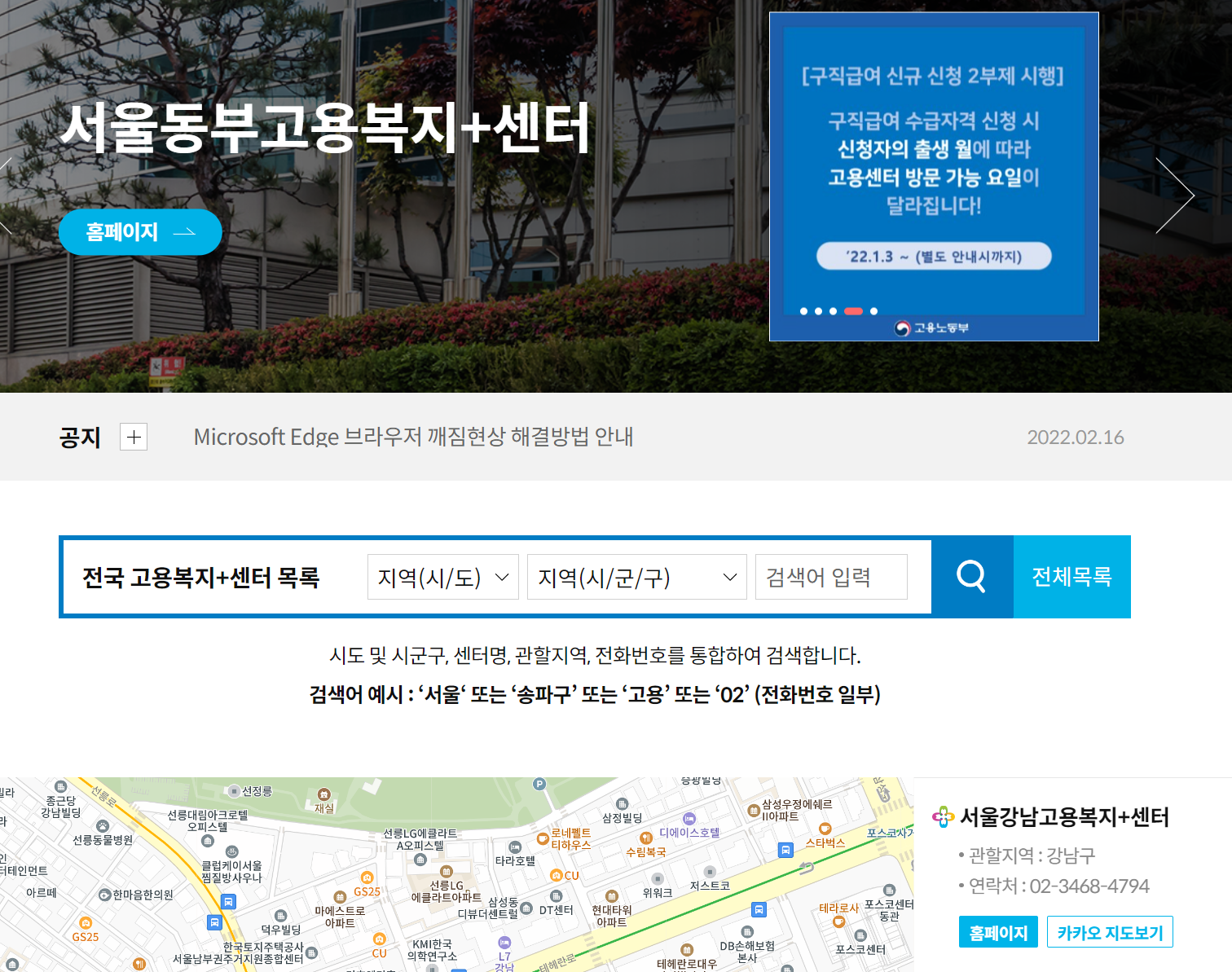1232x972 pixels.
Task: Click the center logo beside 서울강남고용복지+센터
Action: 944,817
